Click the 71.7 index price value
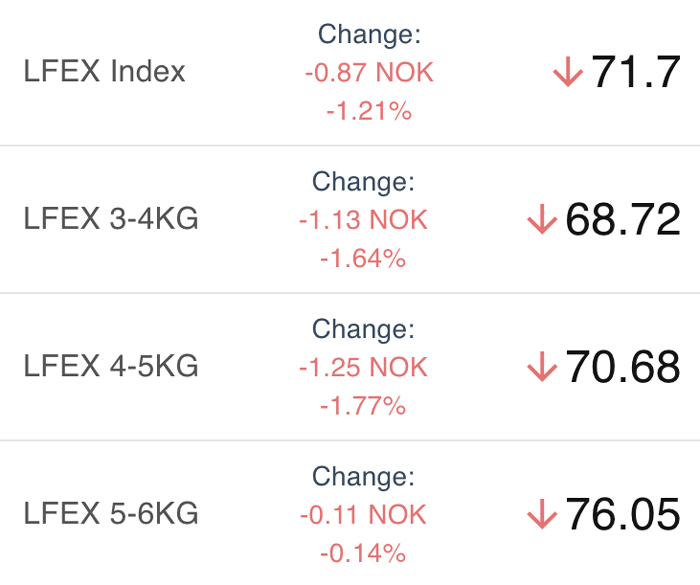This screenshot has width=700, height=585. point(636,71)
